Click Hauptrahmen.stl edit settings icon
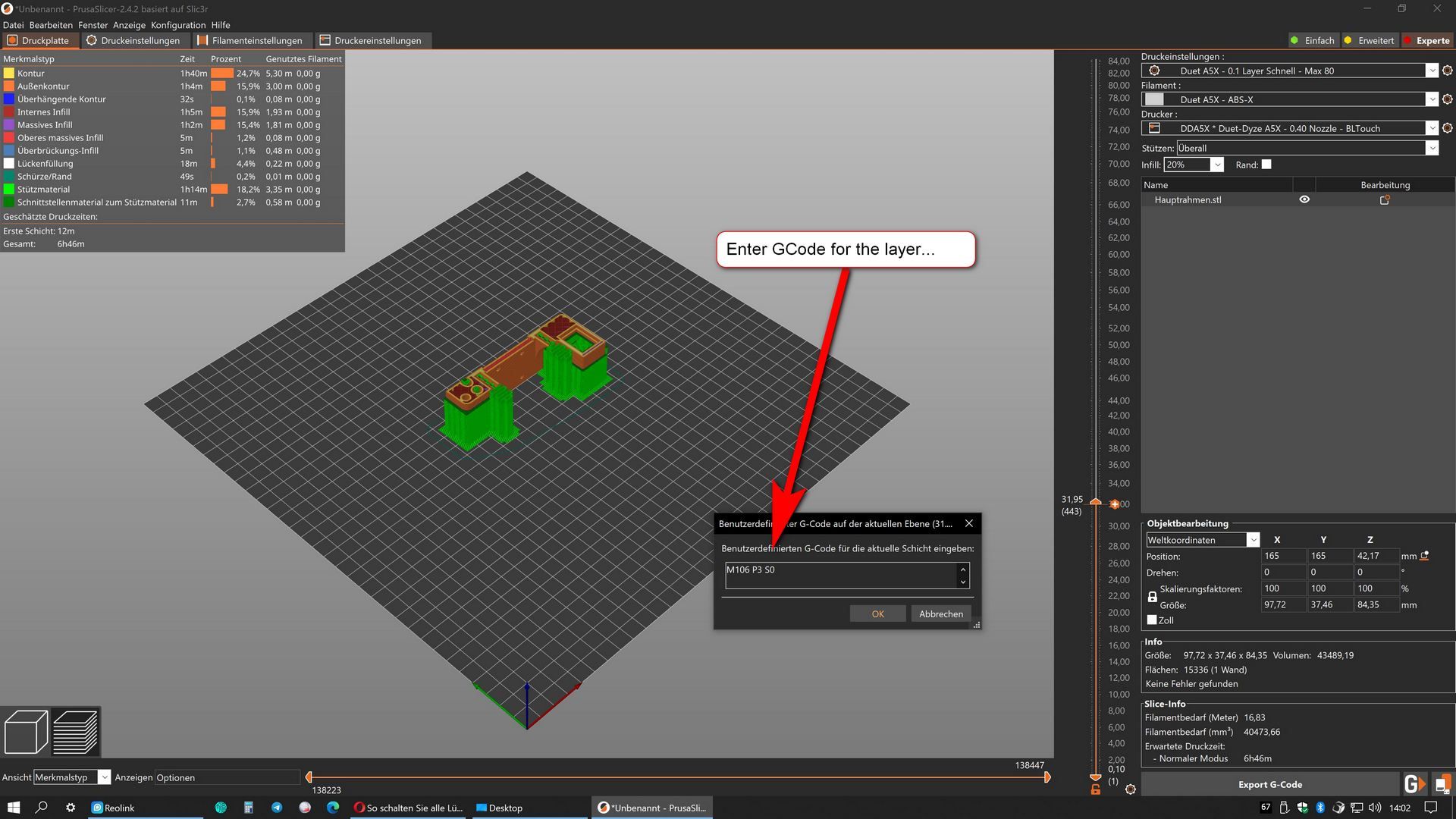The width and height of the screenshot is (1456, 819). (1385, 200)
